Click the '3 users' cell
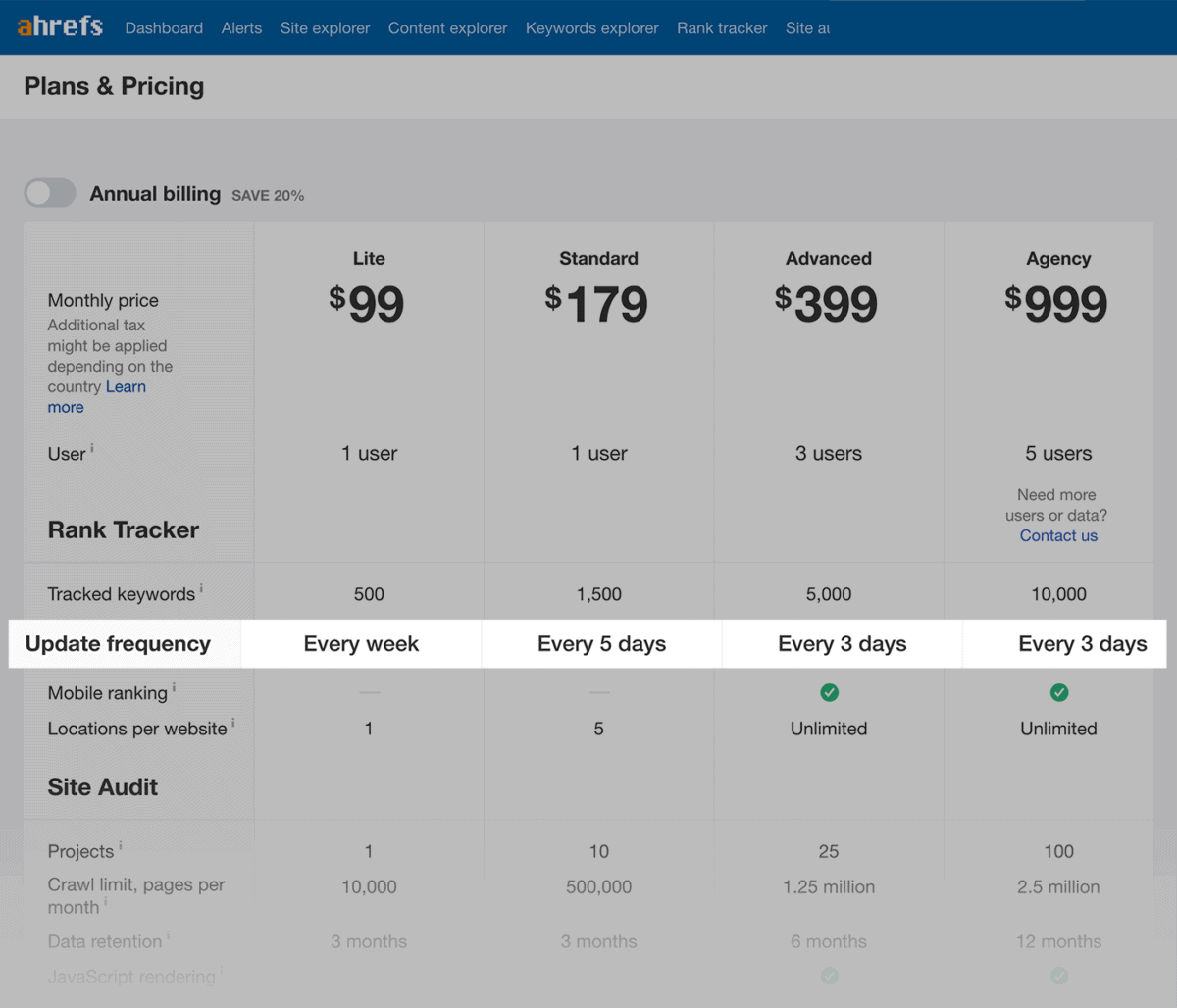The height and width of the screenshot is (1008, 1177). [829, 454]
